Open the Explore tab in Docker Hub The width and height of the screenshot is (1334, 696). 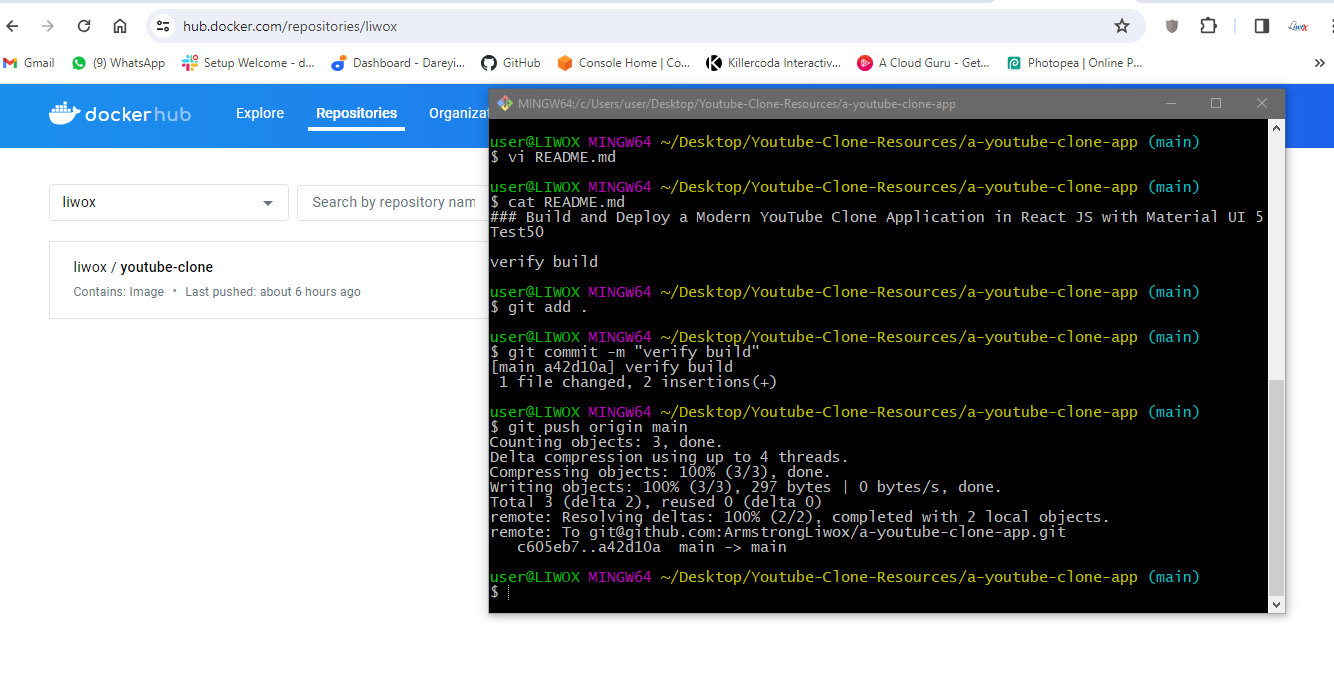point(260,113)
